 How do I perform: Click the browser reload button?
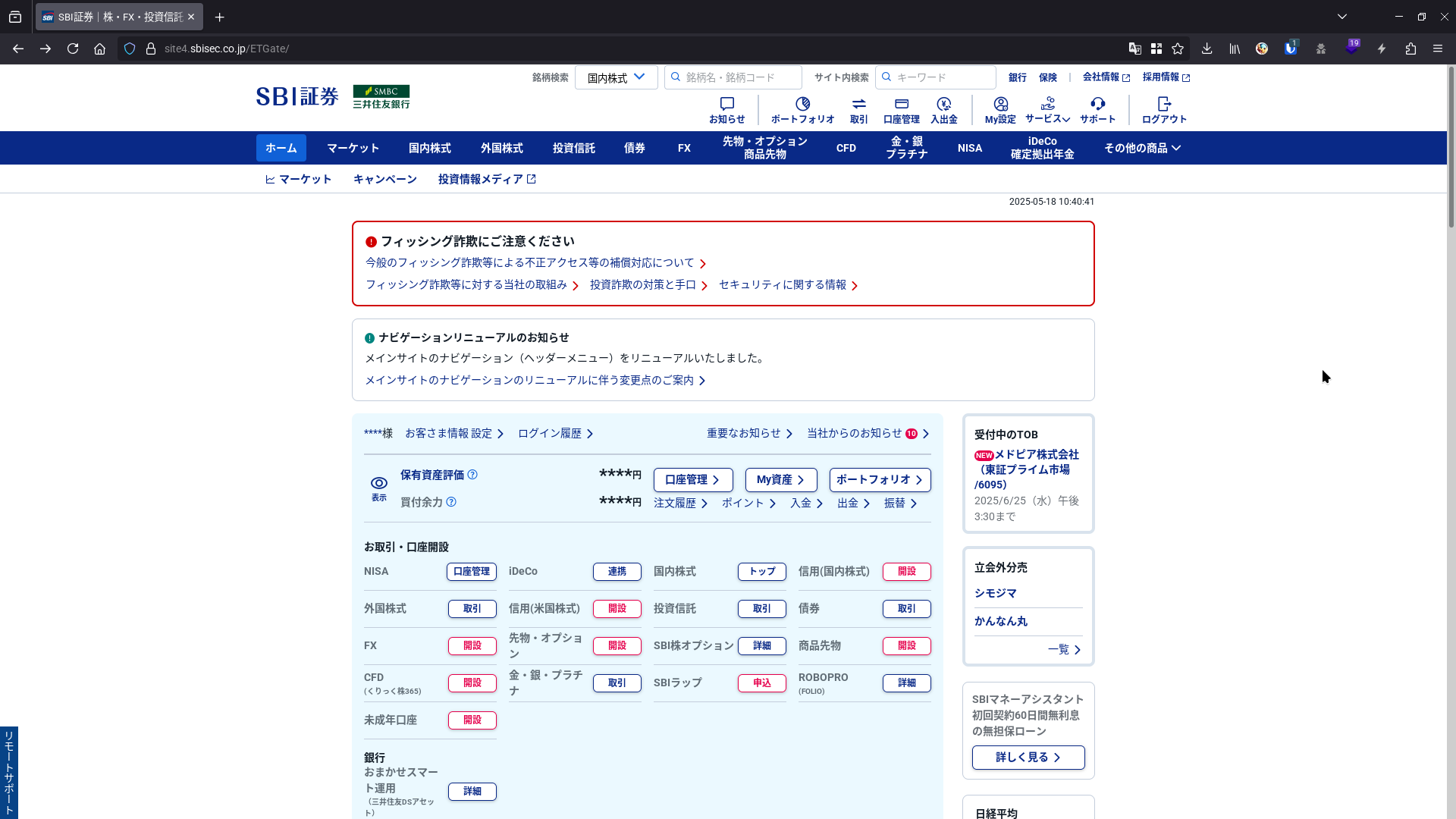coord(73,49)
